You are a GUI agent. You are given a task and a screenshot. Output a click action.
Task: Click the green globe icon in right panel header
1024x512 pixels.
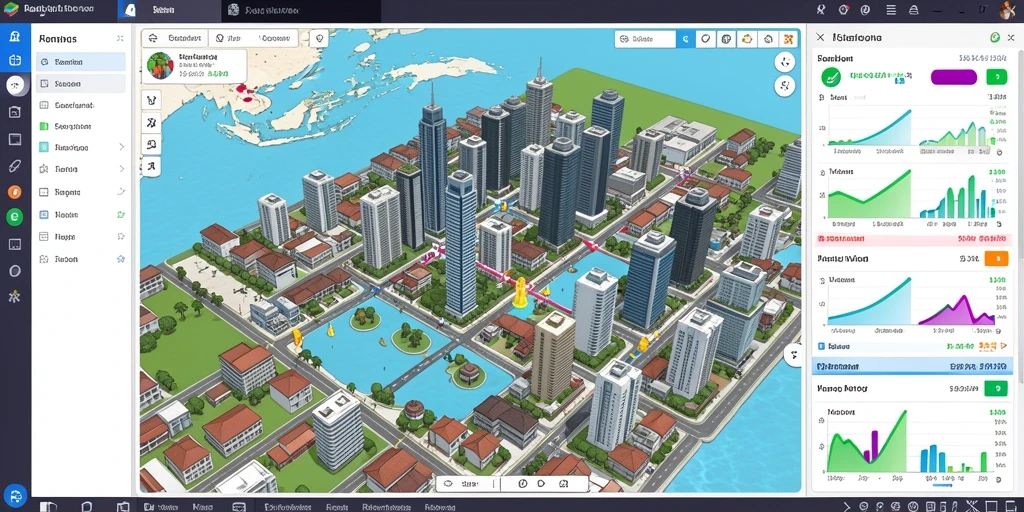pos(995,38)
